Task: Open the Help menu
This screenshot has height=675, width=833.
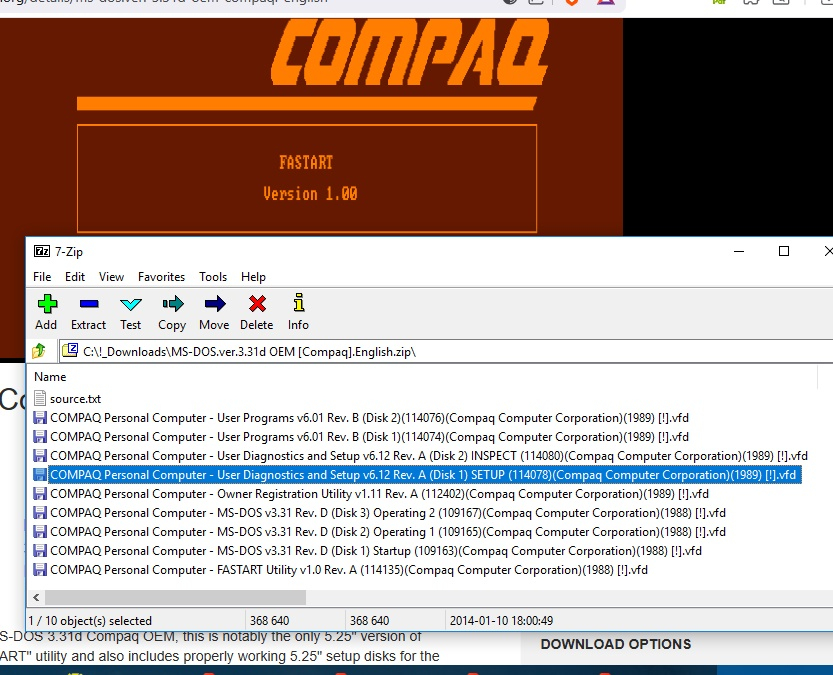Action: [253, 277]
